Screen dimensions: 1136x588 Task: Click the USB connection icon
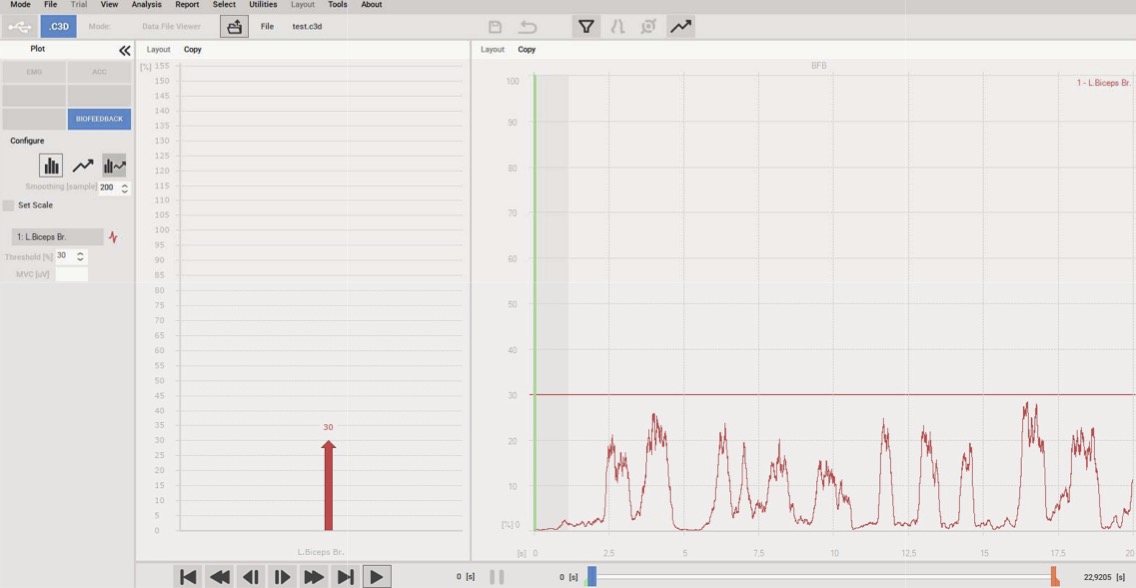(20, 27)
